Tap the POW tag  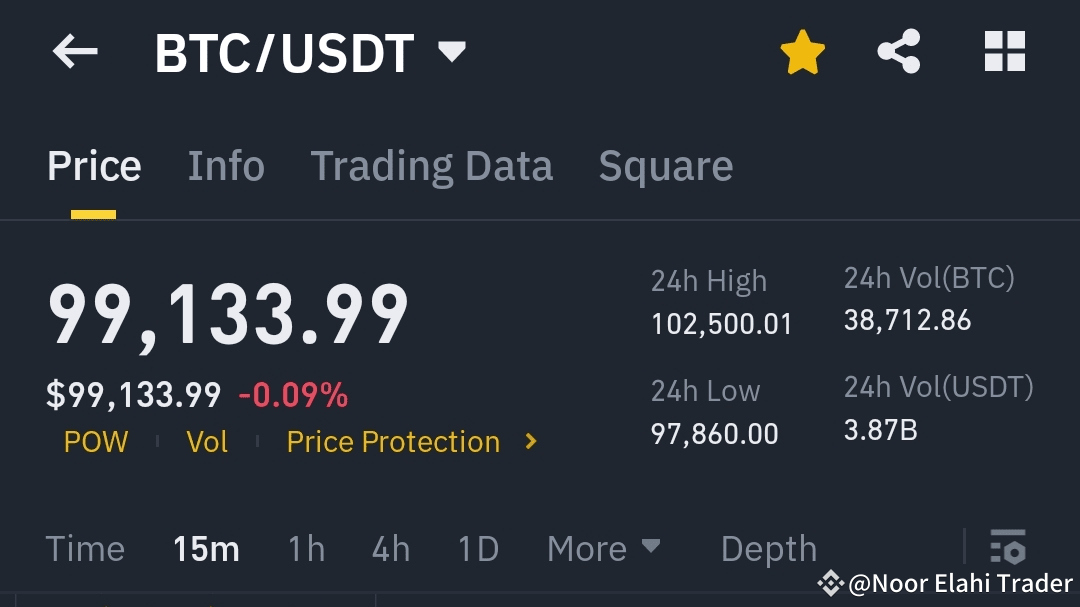[96, 442]
